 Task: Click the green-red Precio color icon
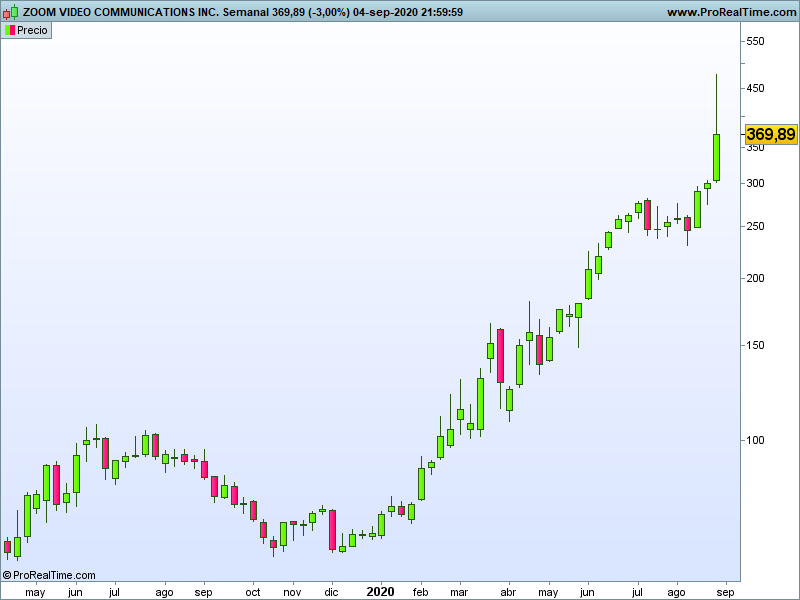click(10, 30)
